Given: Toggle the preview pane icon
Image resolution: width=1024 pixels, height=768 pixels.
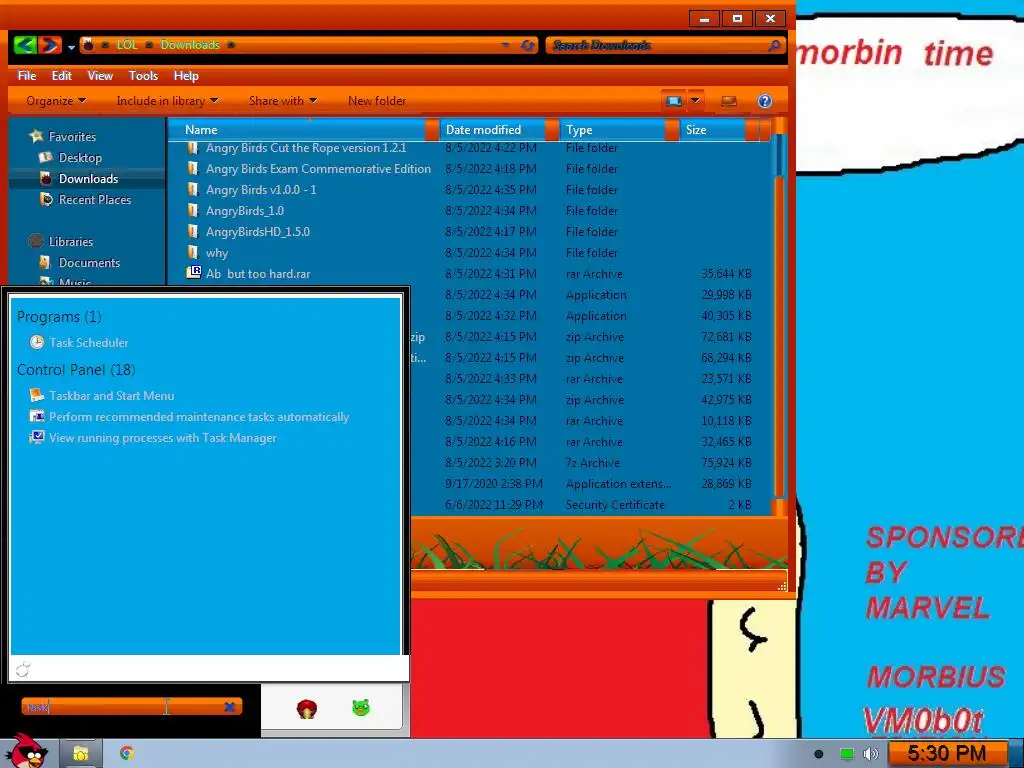Looking at the screenshot, I should [729, 101].
